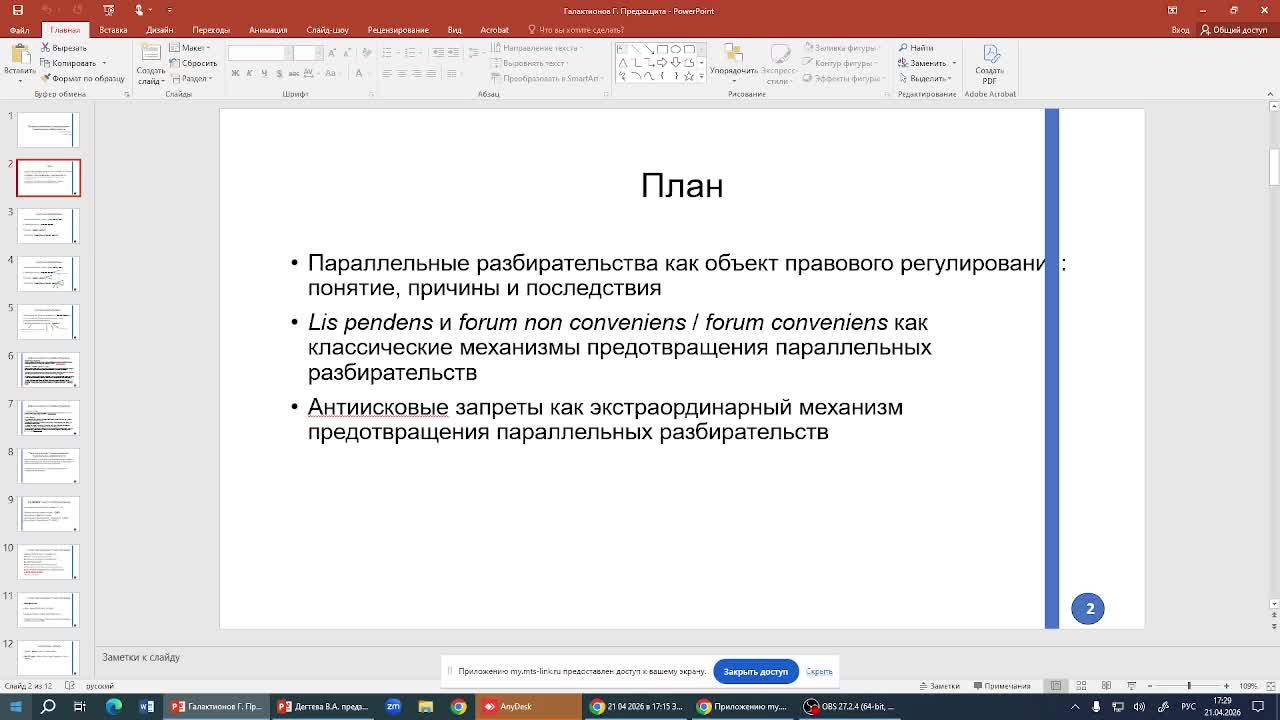
Task: Click the Примечания comments button in status bar
Action: [x=1001, y=686]
